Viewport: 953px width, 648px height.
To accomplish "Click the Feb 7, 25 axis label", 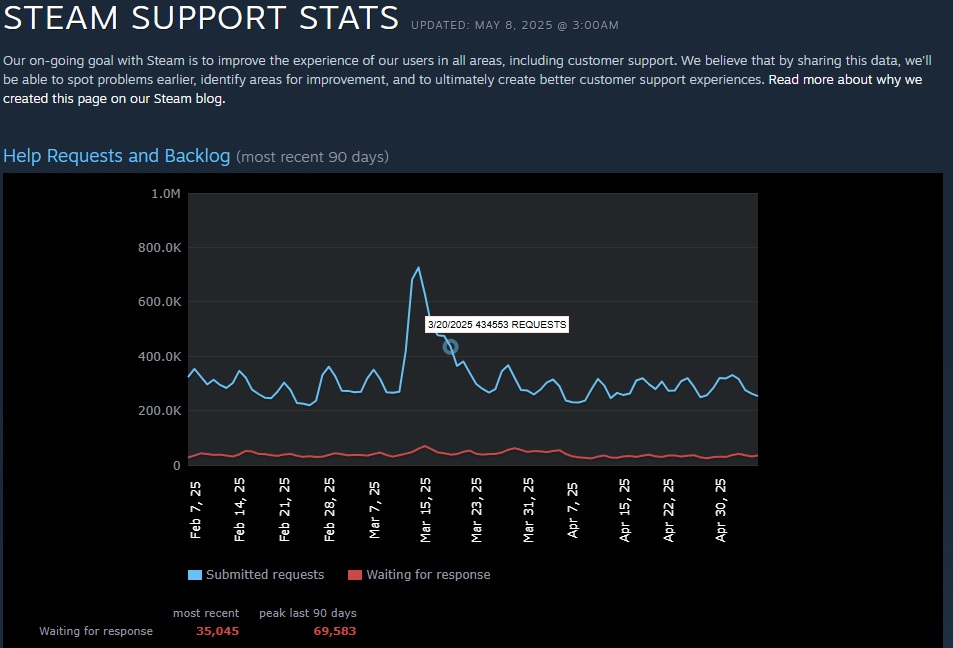I will point(195,510).
